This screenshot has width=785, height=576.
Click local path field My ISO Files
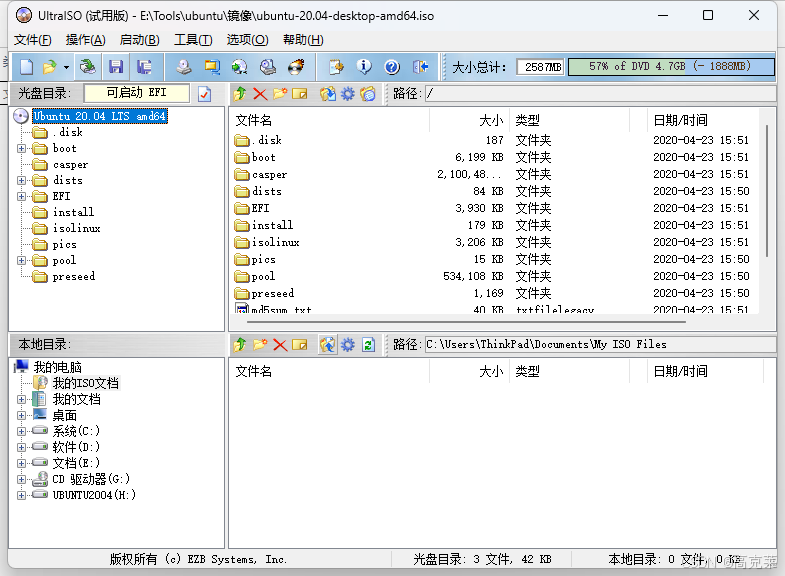601,344
